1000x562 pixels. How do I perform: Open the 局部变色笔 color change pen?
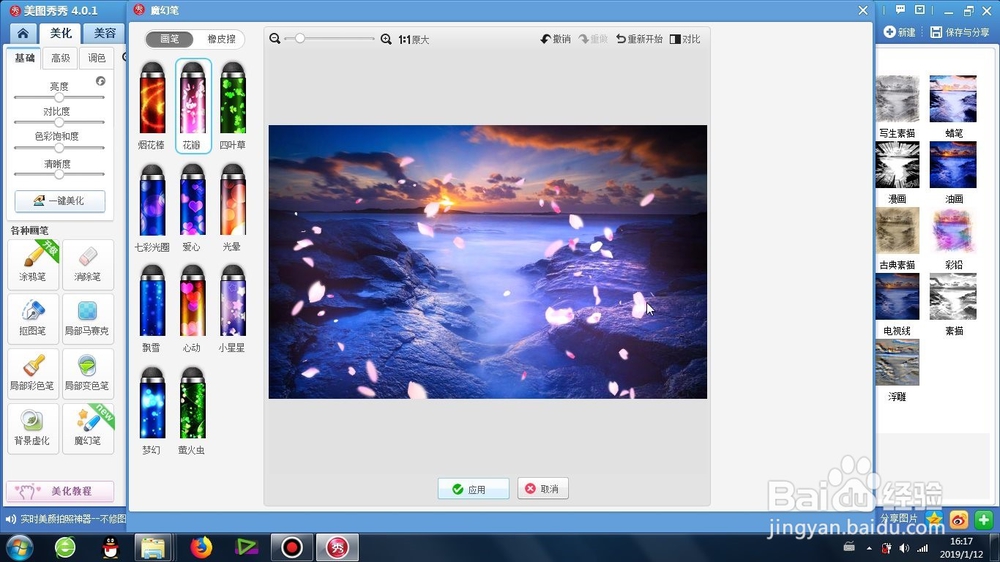point(88,373)
